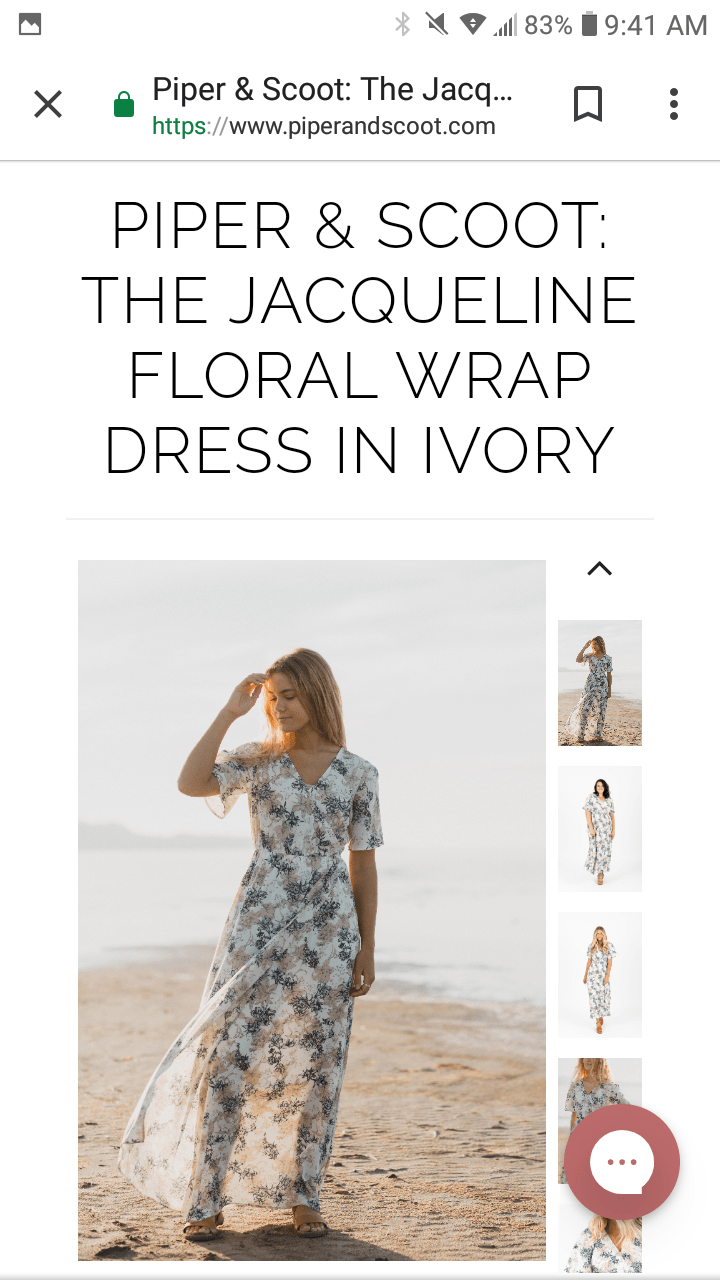Tap the main dress product image
Screen dimensions: 720x1280
312,910
